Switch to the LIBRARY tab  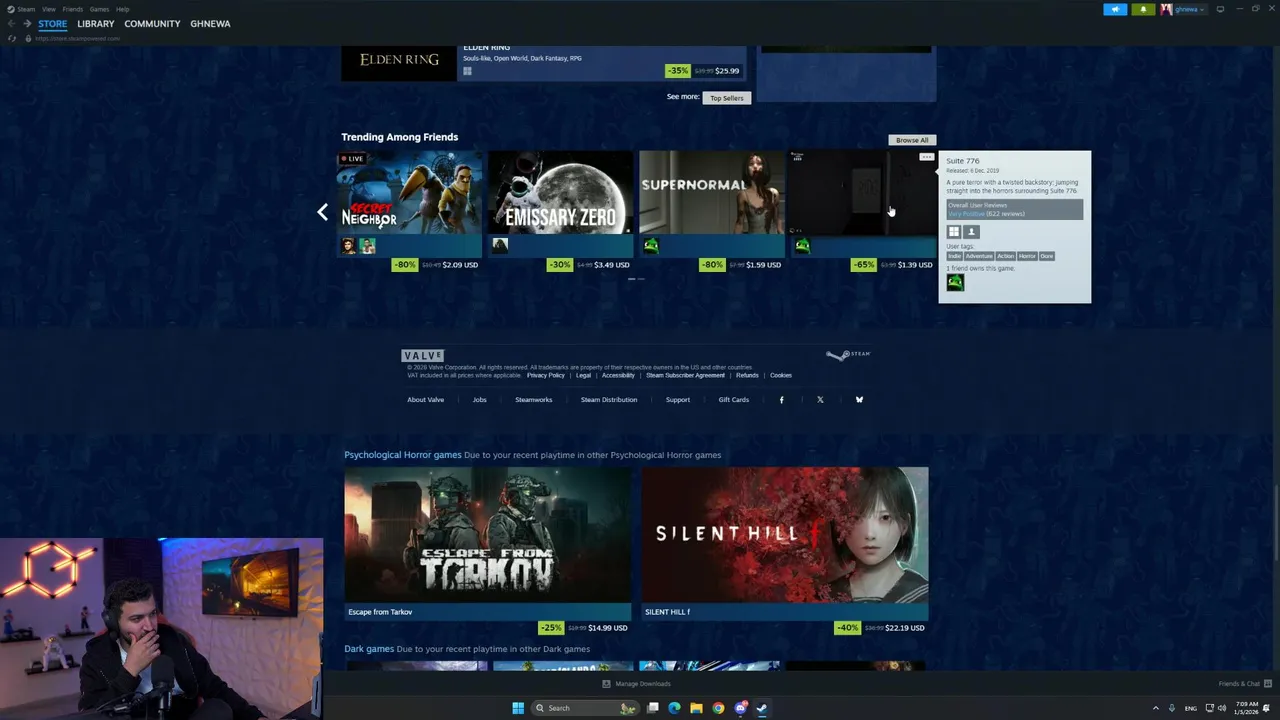coord(95,23)
